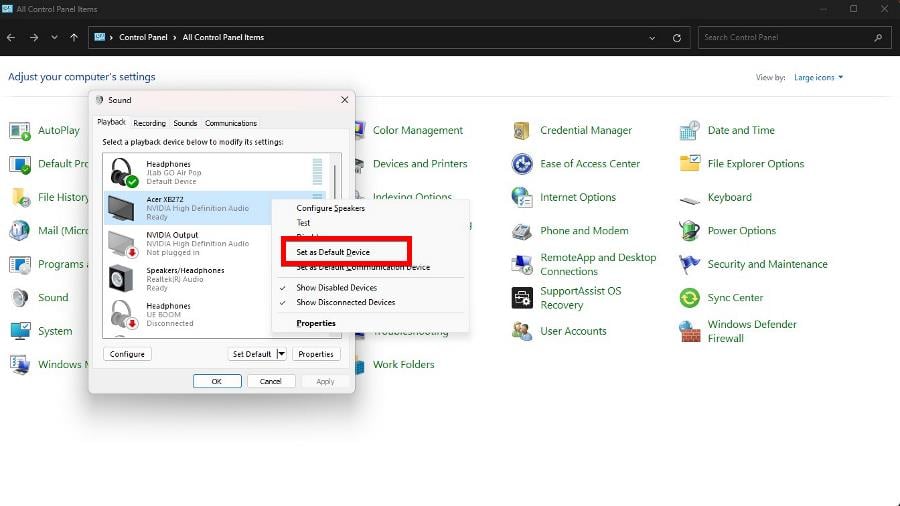Open the Sync Center icon
This screenshot has height=506, width=900.
[x=689, y=298]
